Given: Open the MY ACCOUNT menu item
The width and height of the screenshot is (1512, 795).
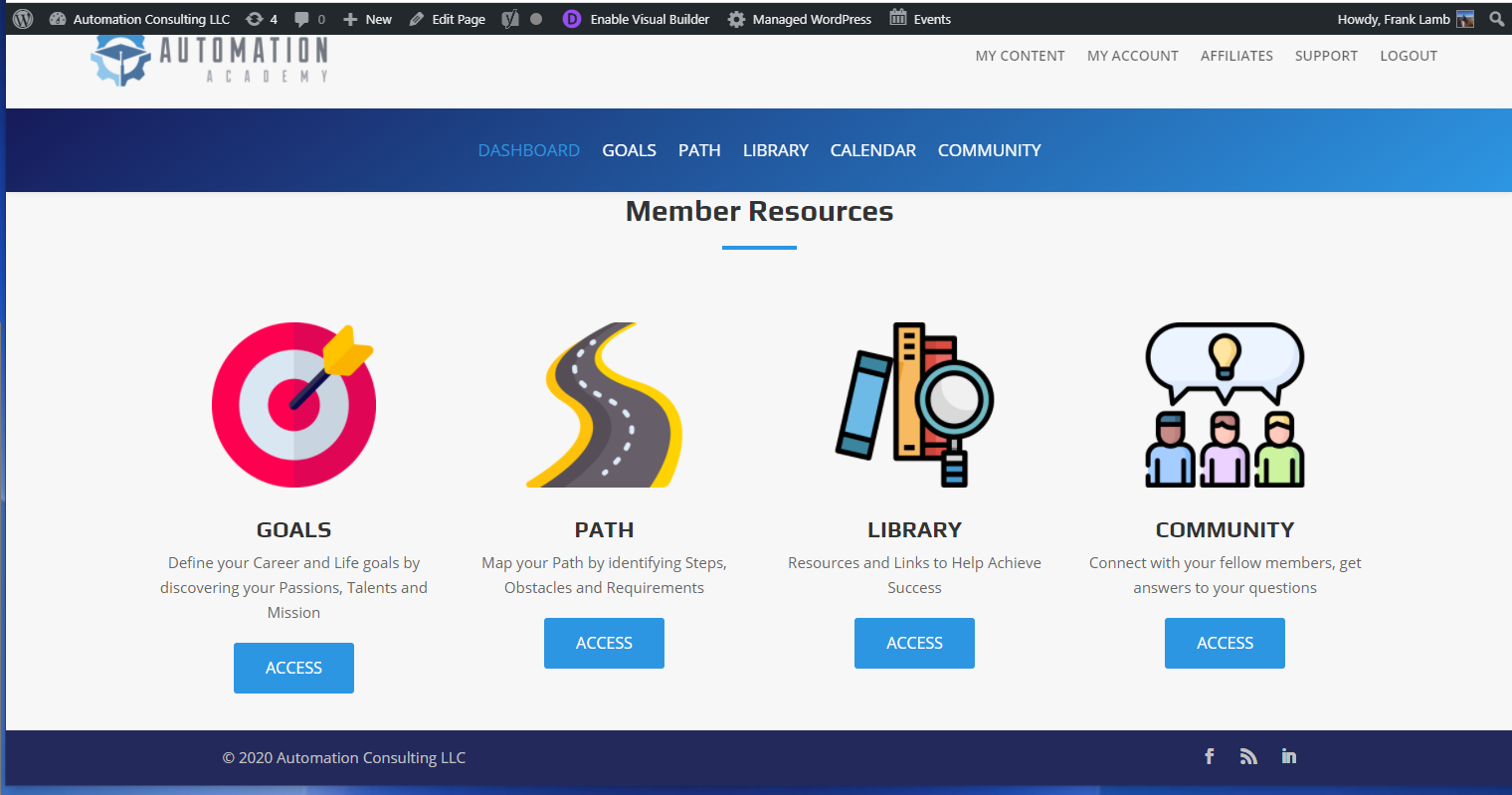Looking at the screenshot, I should click(1132, 56).
